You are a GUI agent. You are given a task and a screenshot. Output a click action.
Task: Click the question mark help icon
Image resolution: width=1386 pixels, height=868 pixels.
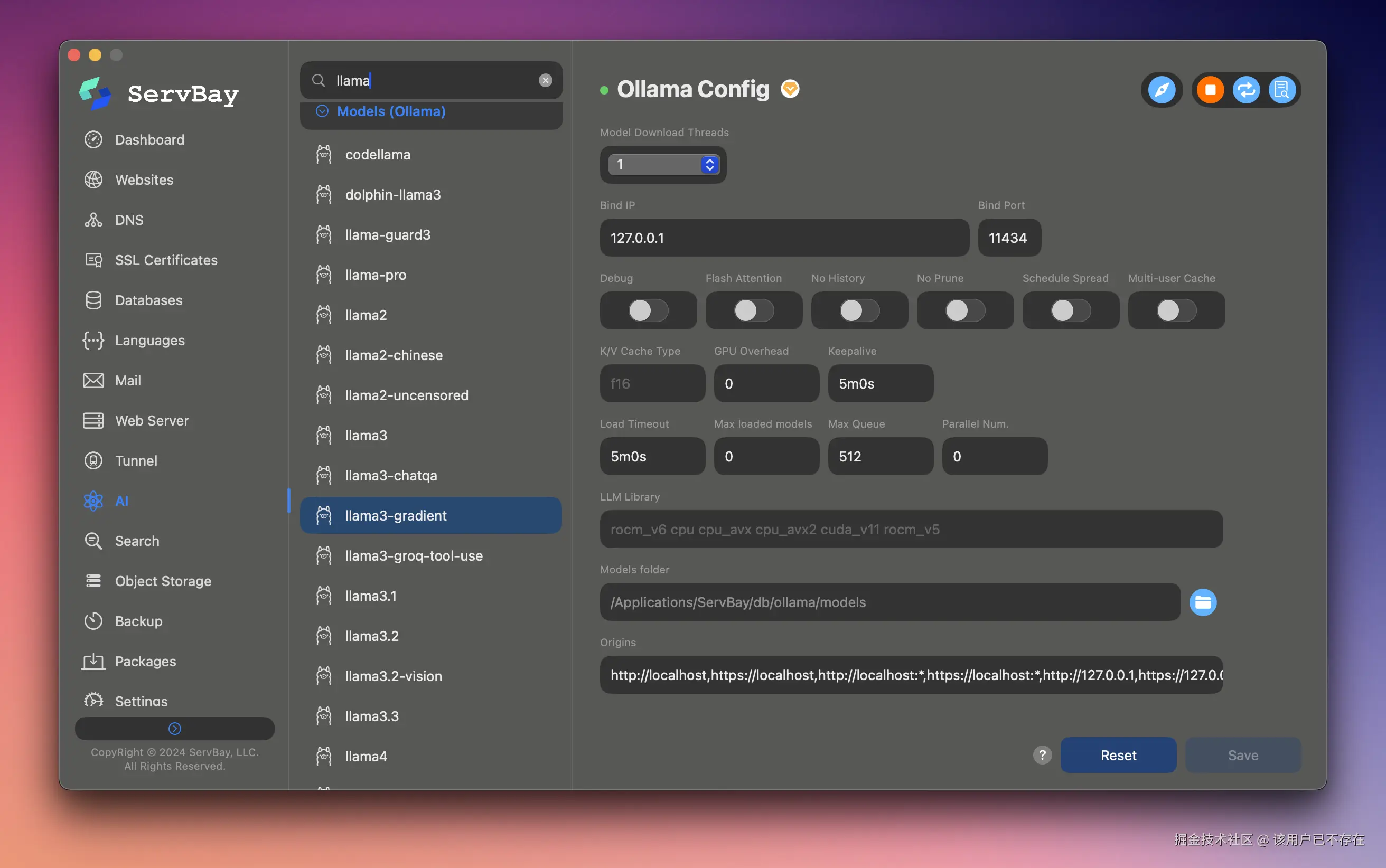pyautogui.click(x=1042, y=755)
